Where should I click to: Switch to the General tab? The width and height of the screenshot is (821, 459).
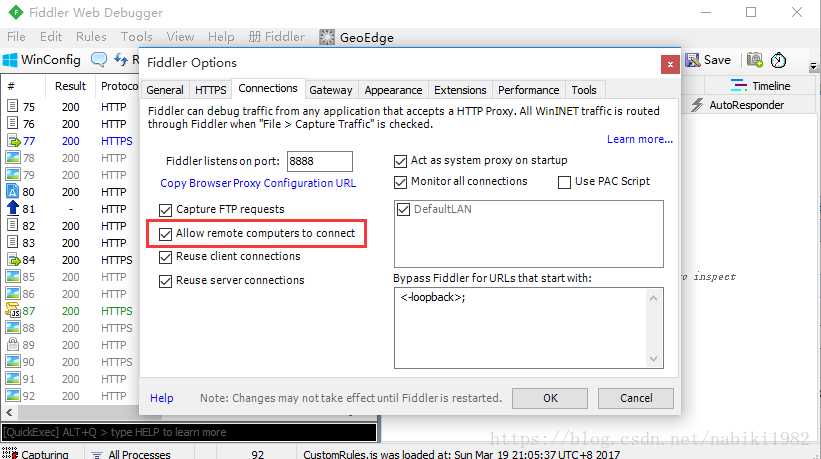point(165,90)
